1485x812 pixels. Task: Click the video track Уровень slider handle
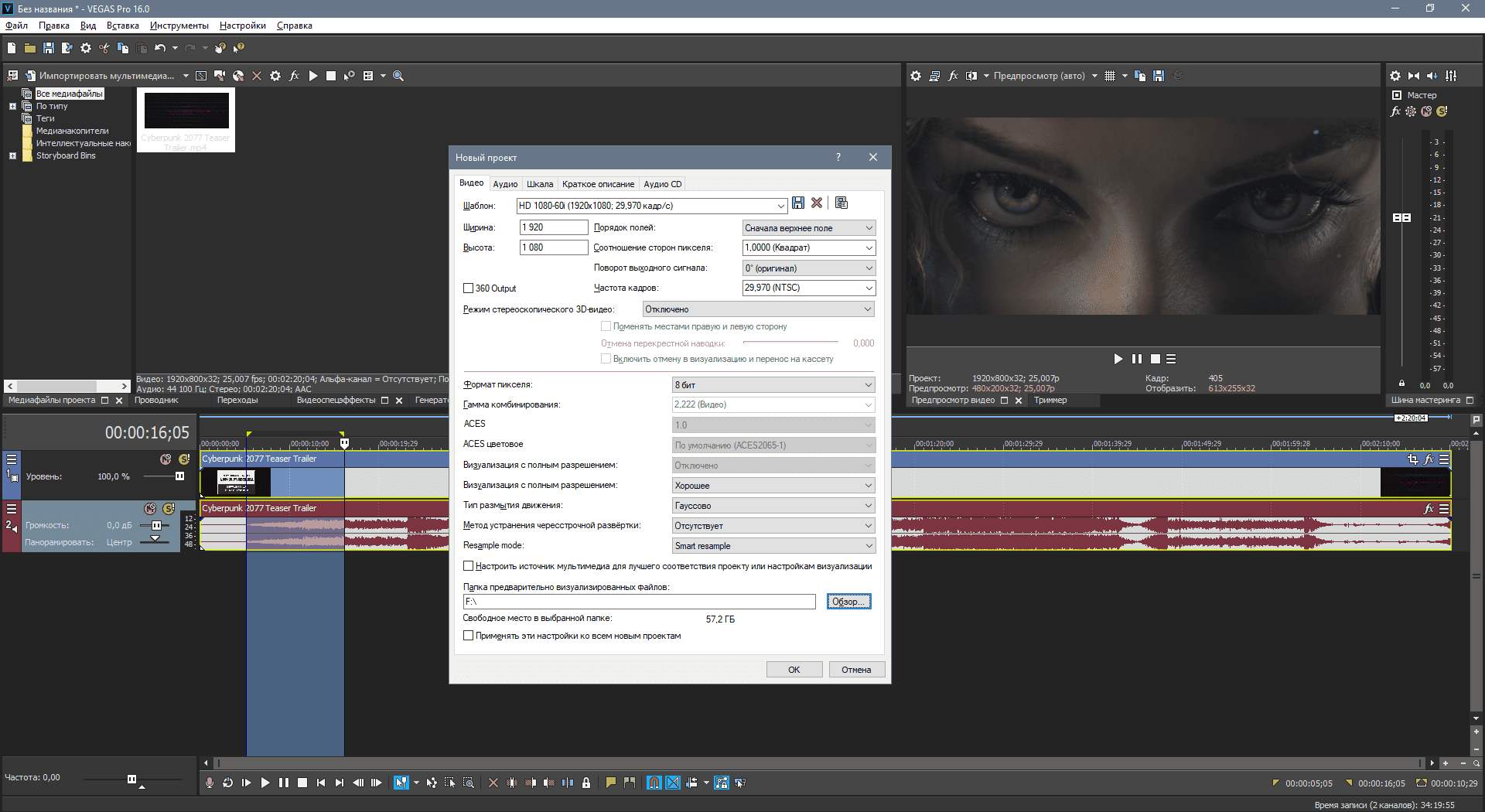point(179,476)
